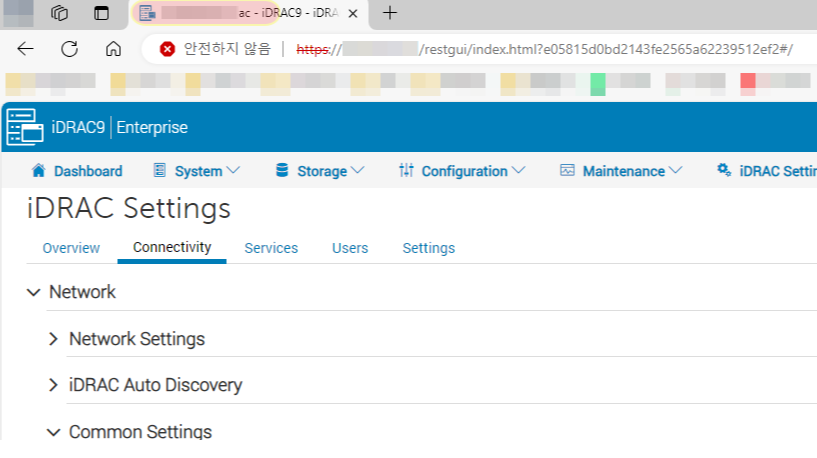Click the '안전하지 않음' security label
Screen dimensions: 817x458
coord(227,49)
